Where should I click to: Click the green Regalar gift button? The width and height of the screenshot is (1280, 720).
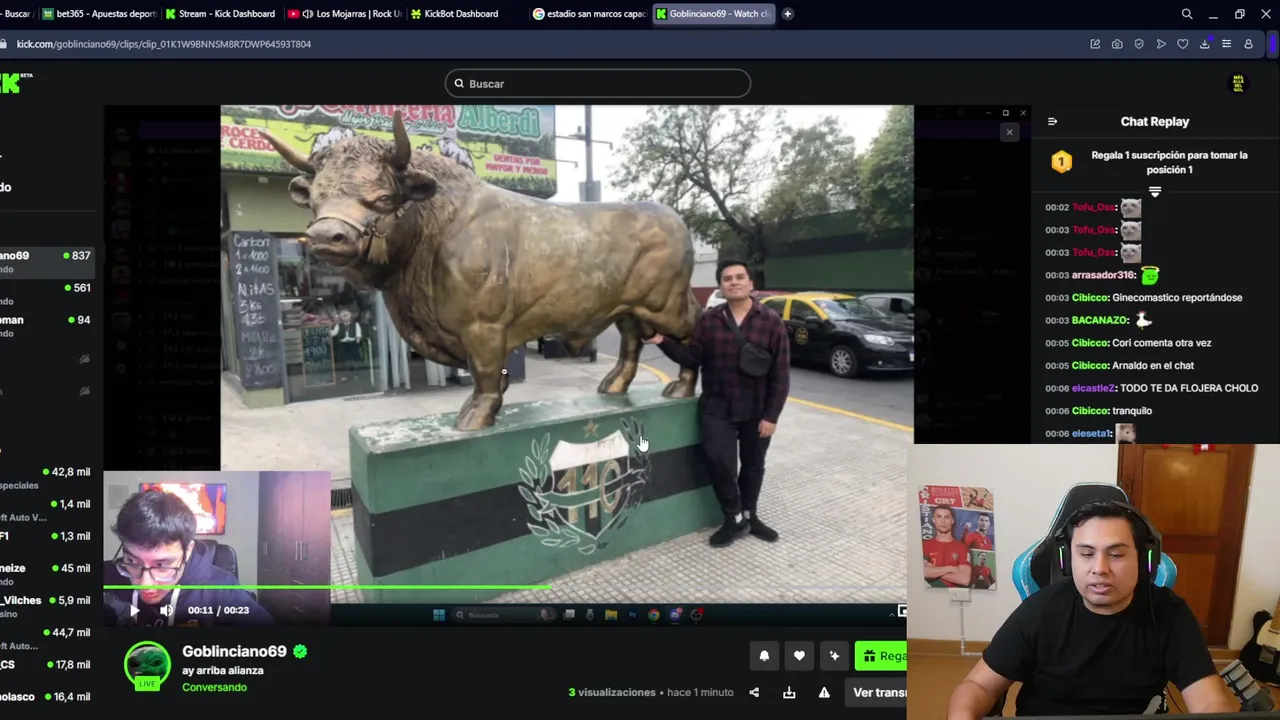[881, 656]
